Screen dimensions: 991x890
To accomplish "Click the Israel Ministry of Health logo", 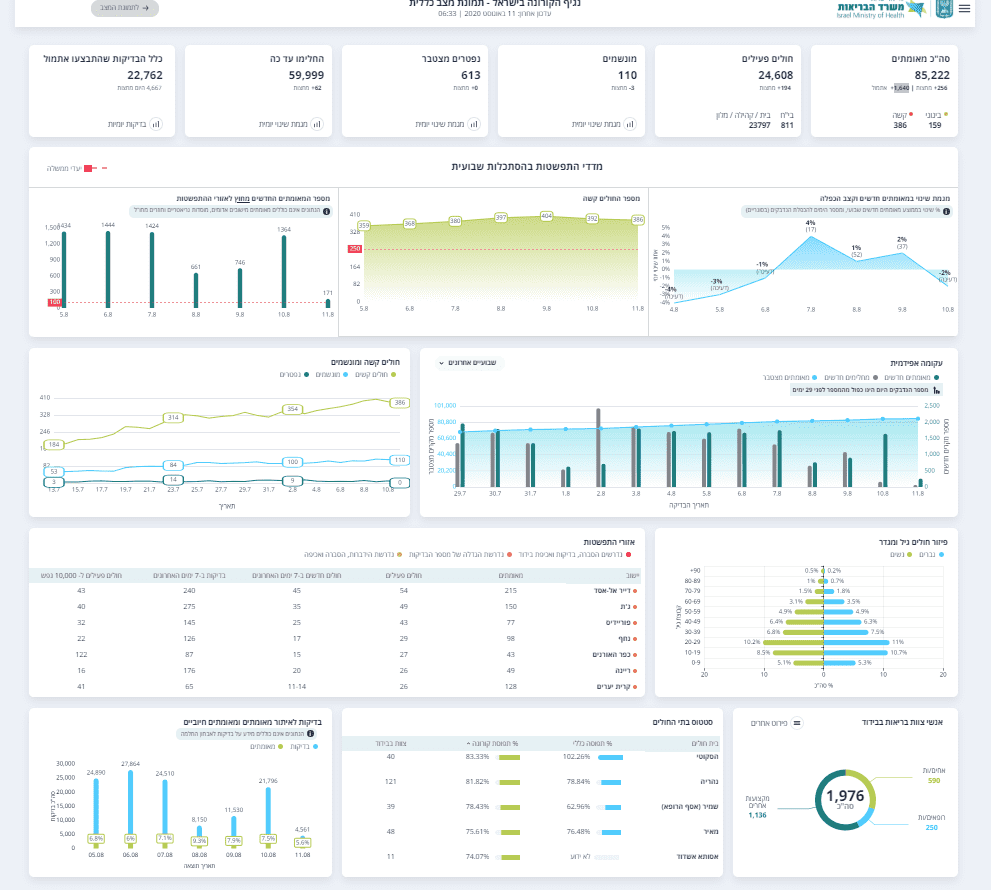I will tap(881, 9).
